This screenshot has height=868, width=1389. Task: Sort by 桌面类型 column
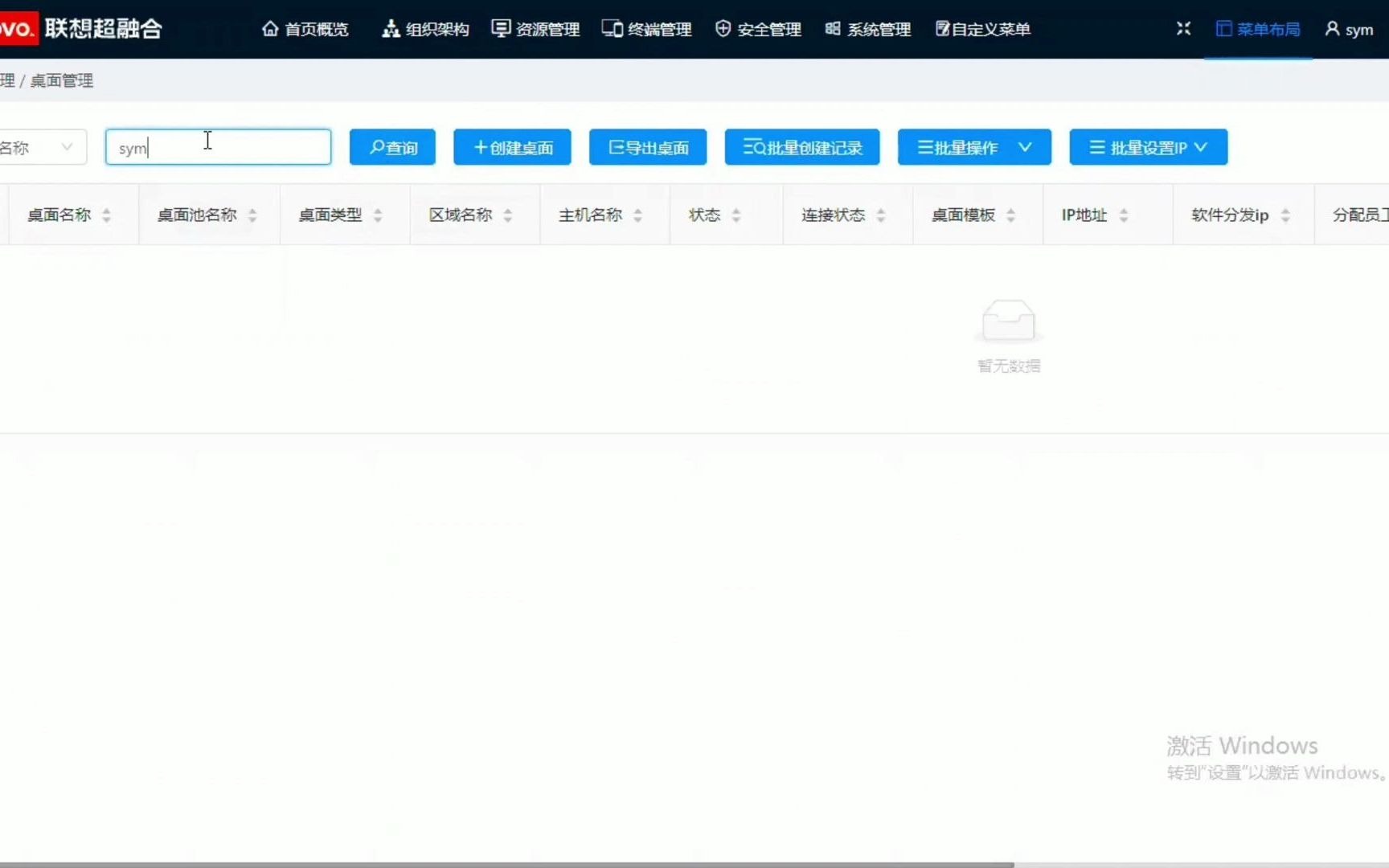[378, 215]
